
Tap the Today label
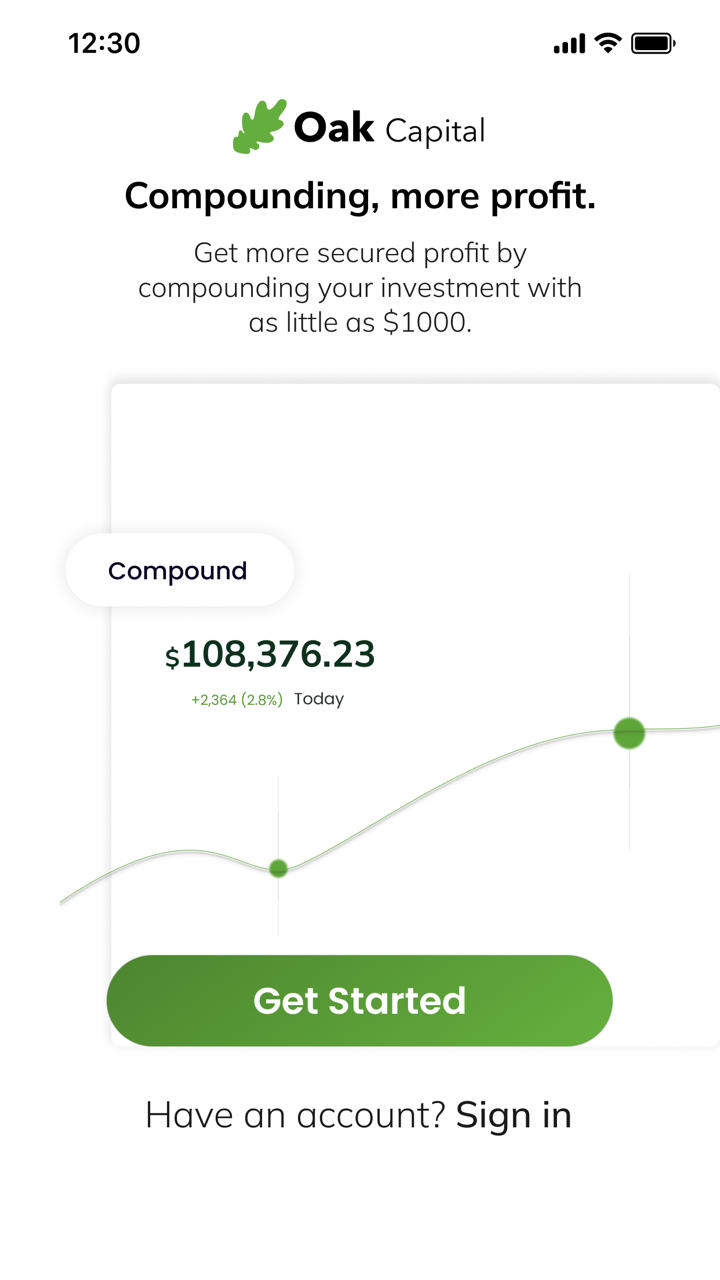click(x=319, y=699)
